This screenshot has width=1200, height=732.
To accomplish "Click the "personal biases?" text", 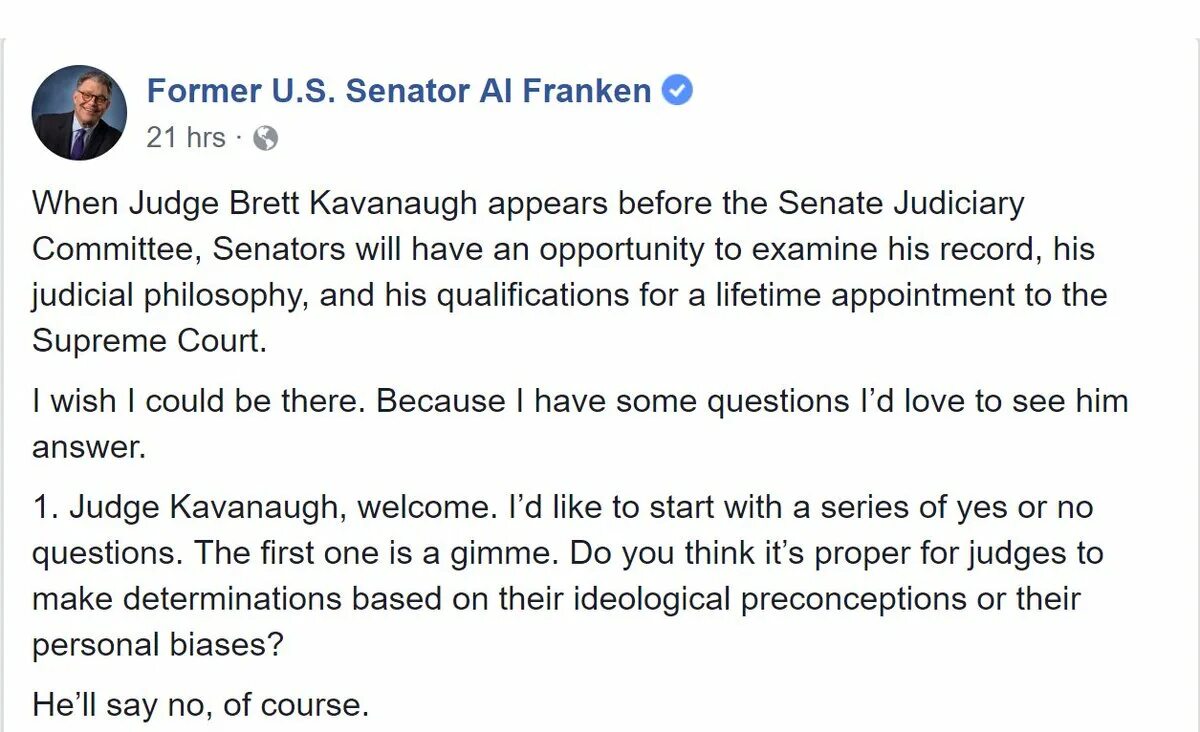I will point(159,645).
